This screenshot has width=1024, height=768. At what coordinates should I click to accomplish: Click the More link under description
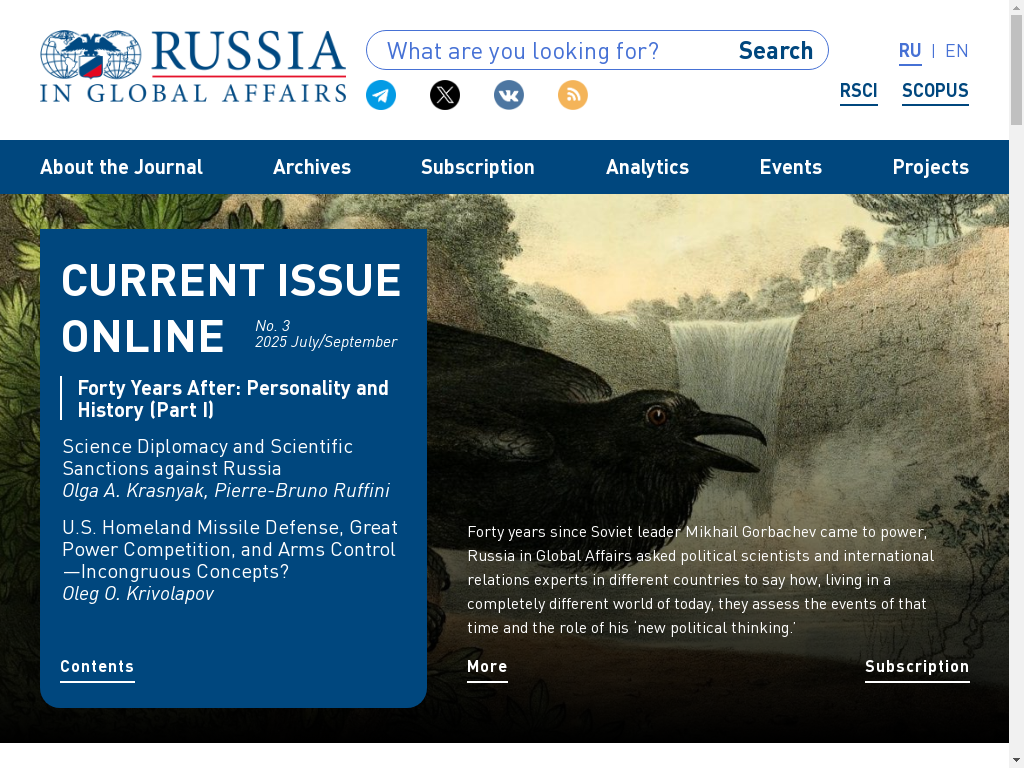tap(487, 667)
